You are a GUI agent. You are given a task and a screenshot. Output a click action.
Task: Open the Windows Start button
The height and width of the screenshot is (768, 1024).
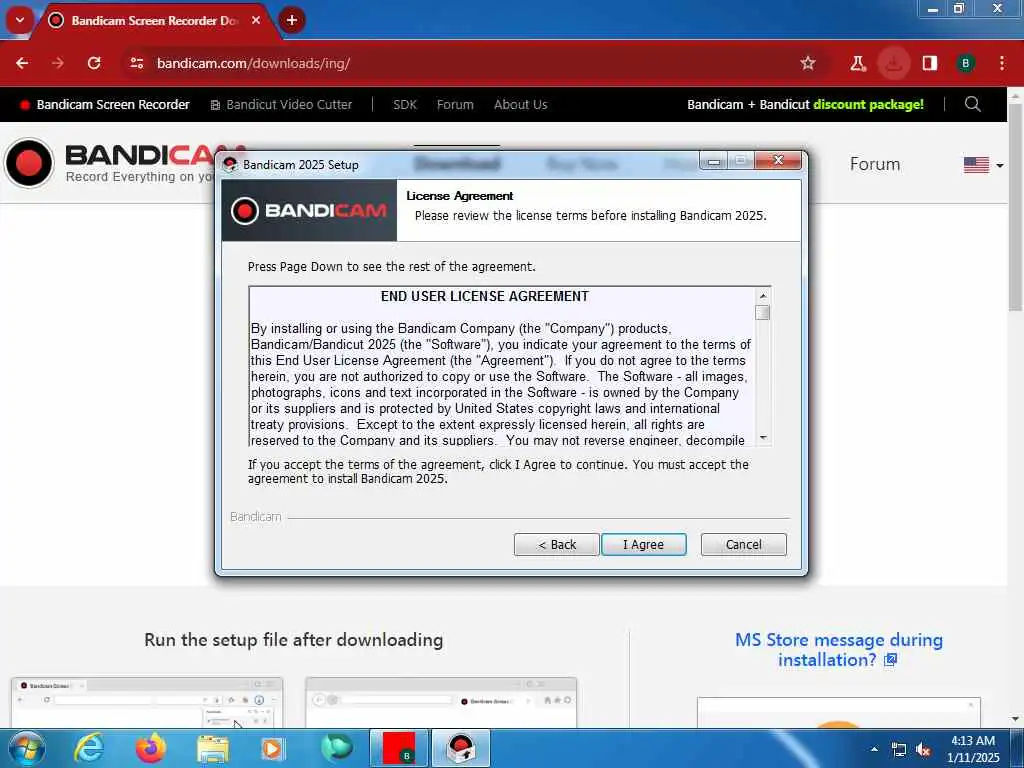(26, 748)
